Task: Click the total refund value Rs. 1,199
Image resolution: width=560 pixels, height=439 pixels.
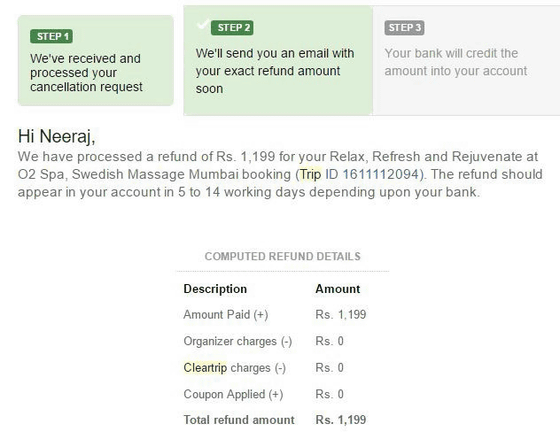Action: 341,420
